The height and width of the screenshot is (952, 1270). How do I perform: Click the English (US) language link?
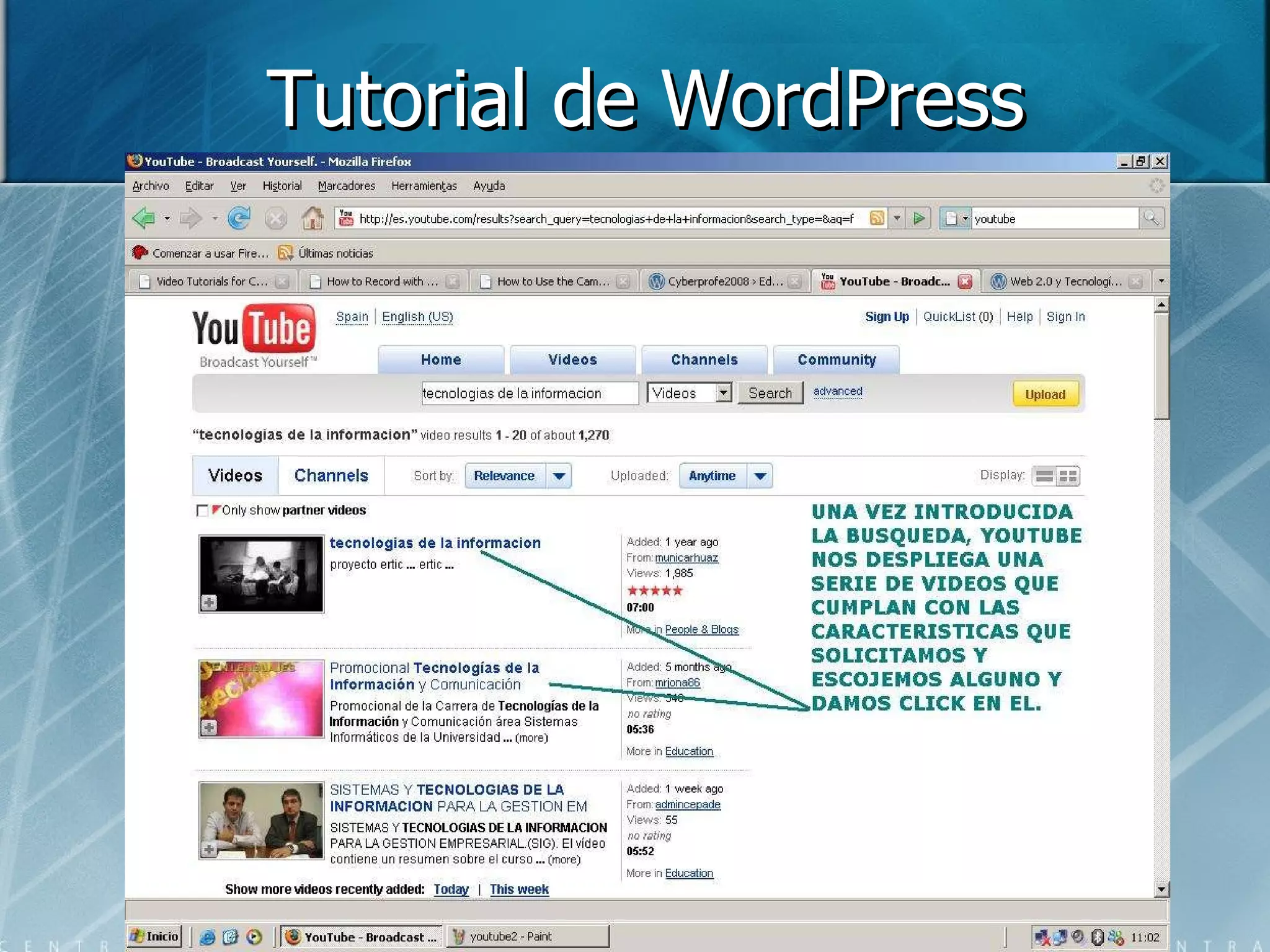(417, 317)
